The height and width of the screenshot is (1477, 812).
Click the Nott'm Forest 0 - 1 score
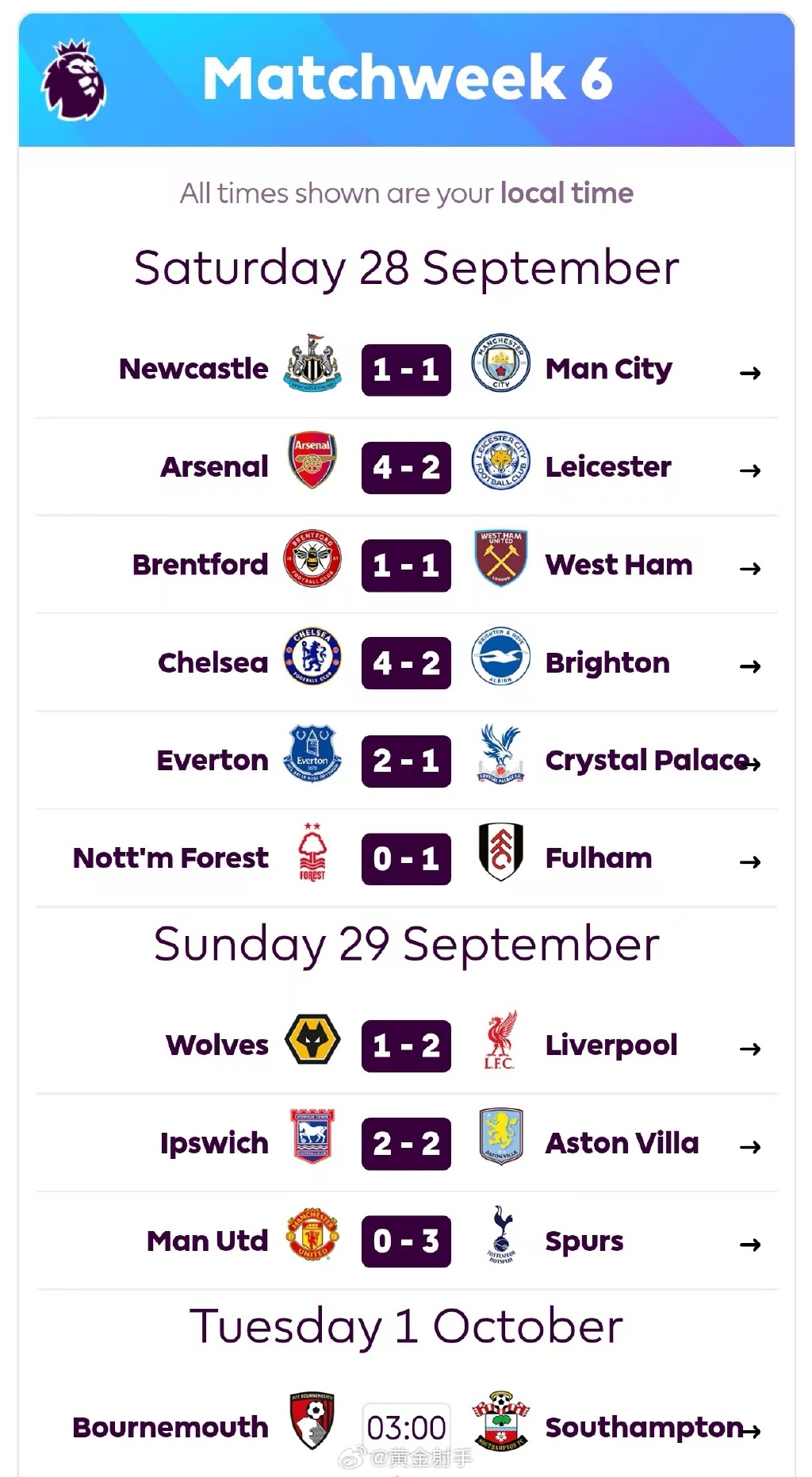(x=406, y=859)
